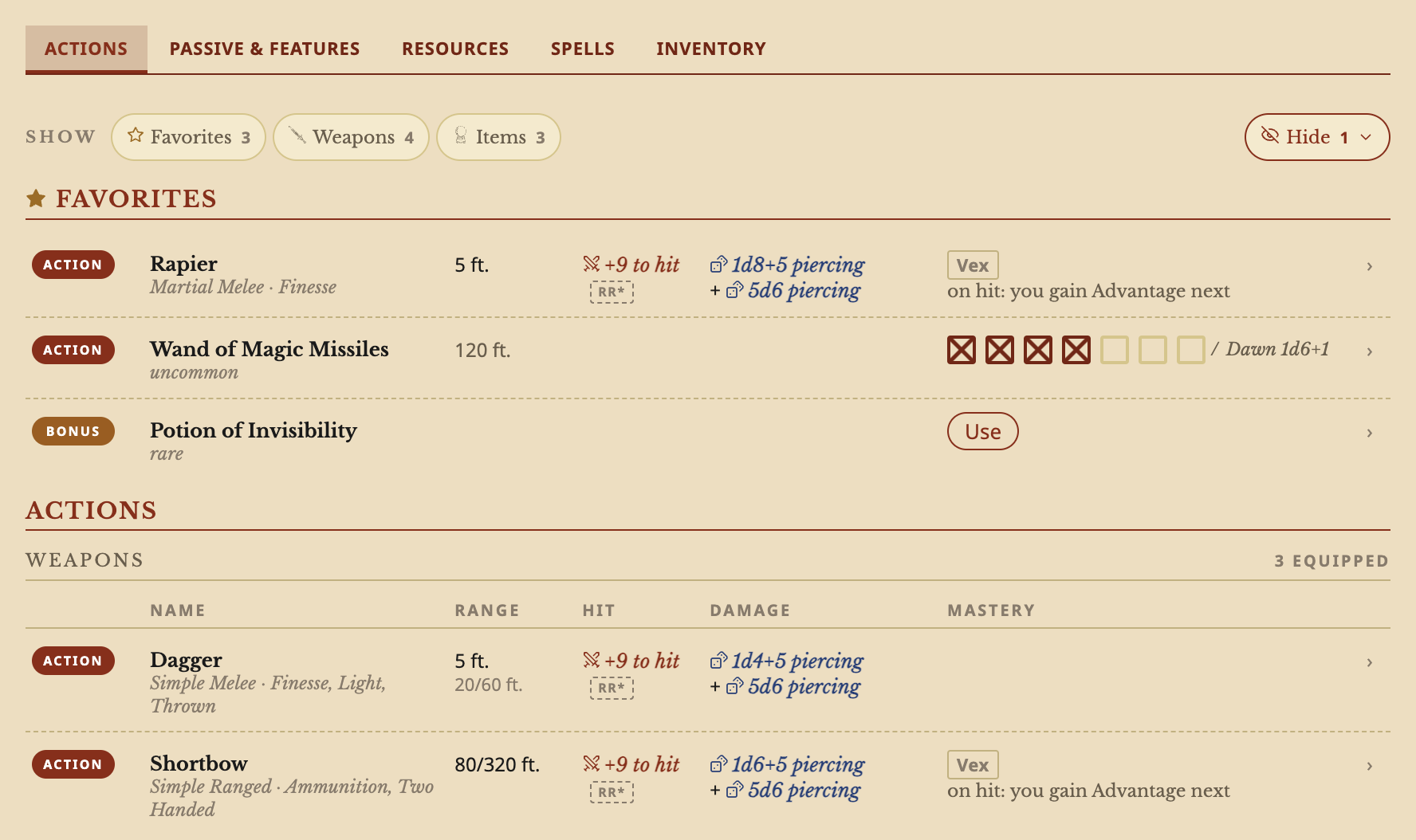Image resolution: width=1416 pixels, height=840 pixels.
Task: Uncheck first Wand of Magic Missiles charge
Action: click(962, 350)
